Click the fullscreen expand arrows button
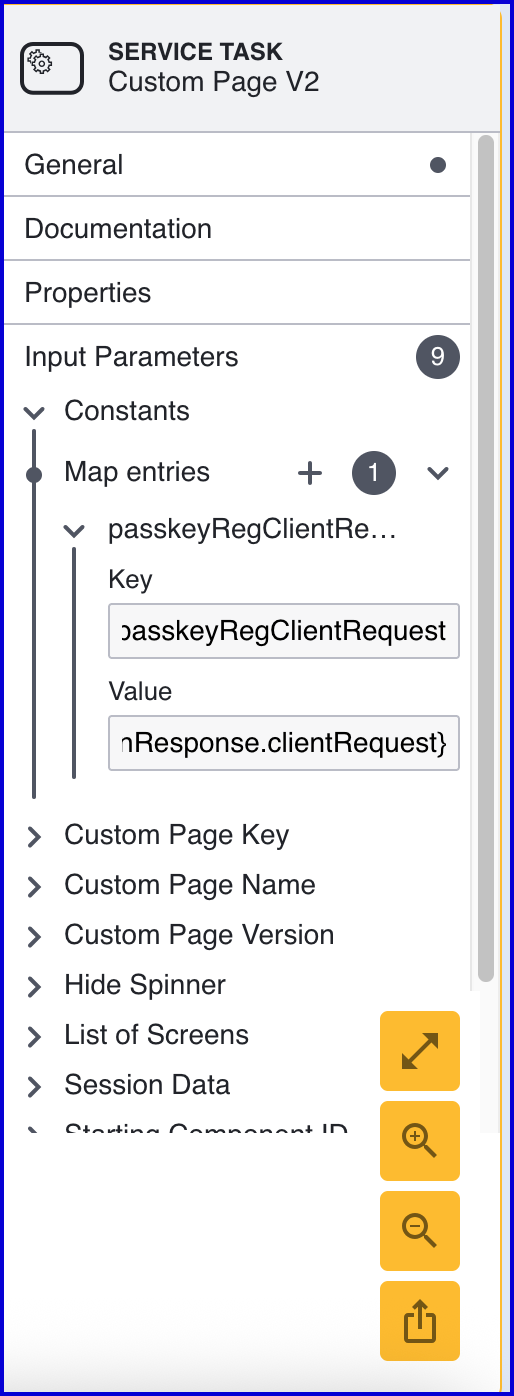The image size is (514, 1396). click(420, 1051)
